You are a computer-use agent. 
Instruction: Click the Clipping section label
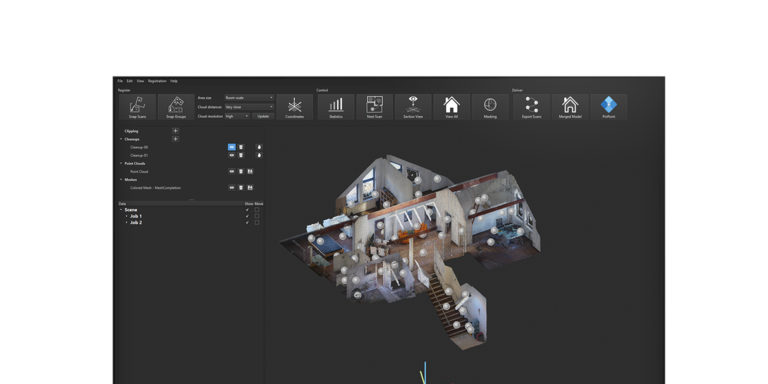[x=131, y=131]
